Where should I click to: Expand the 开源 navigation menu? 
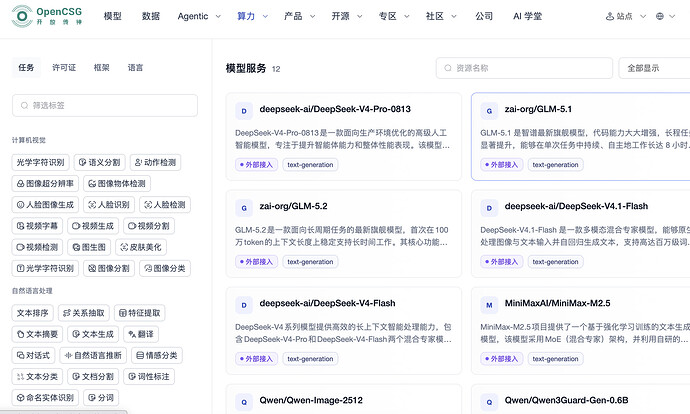click(347, 16)
